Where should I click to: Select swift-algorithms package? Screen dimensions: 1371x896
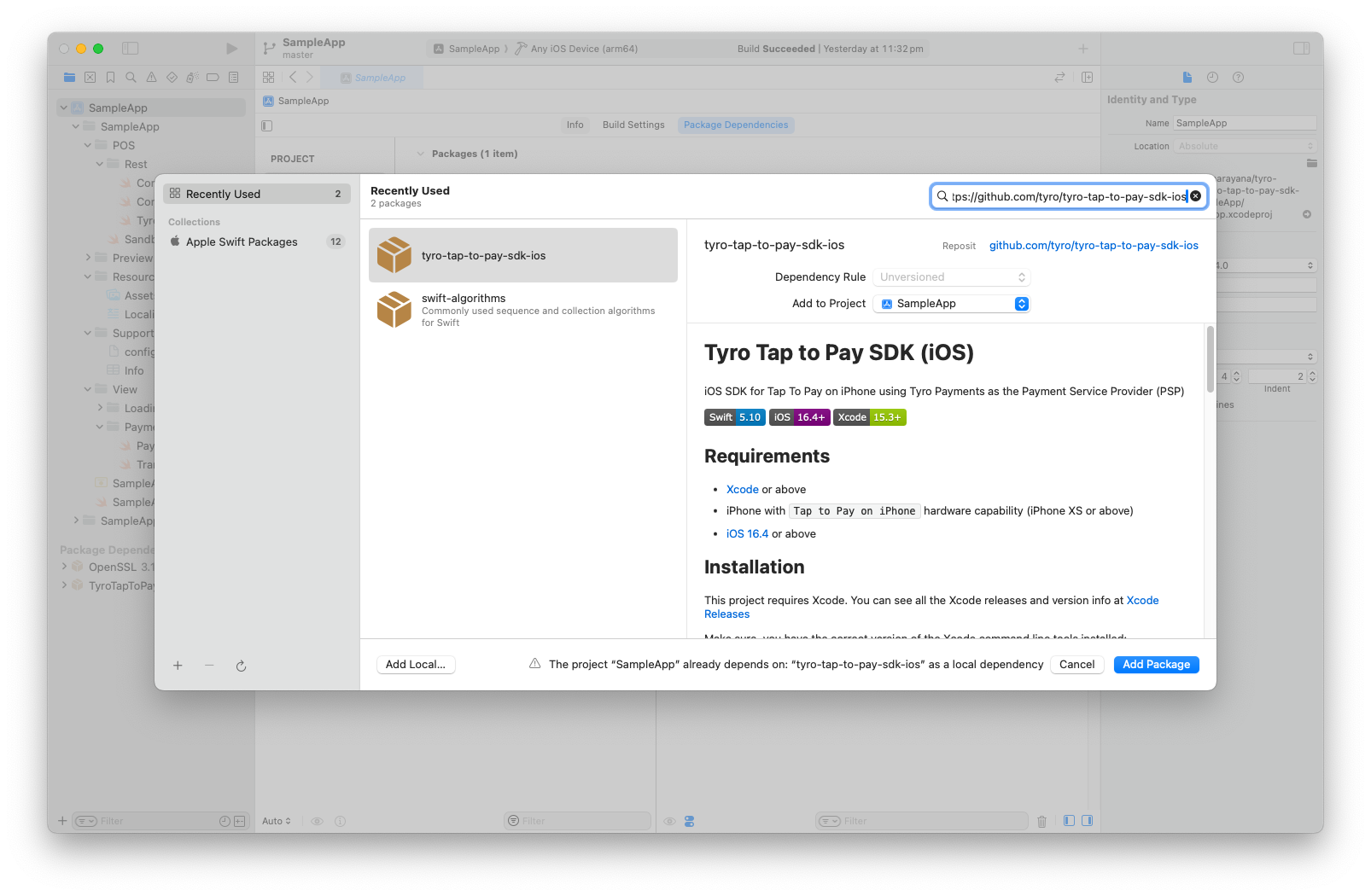(x=522, y=310)
